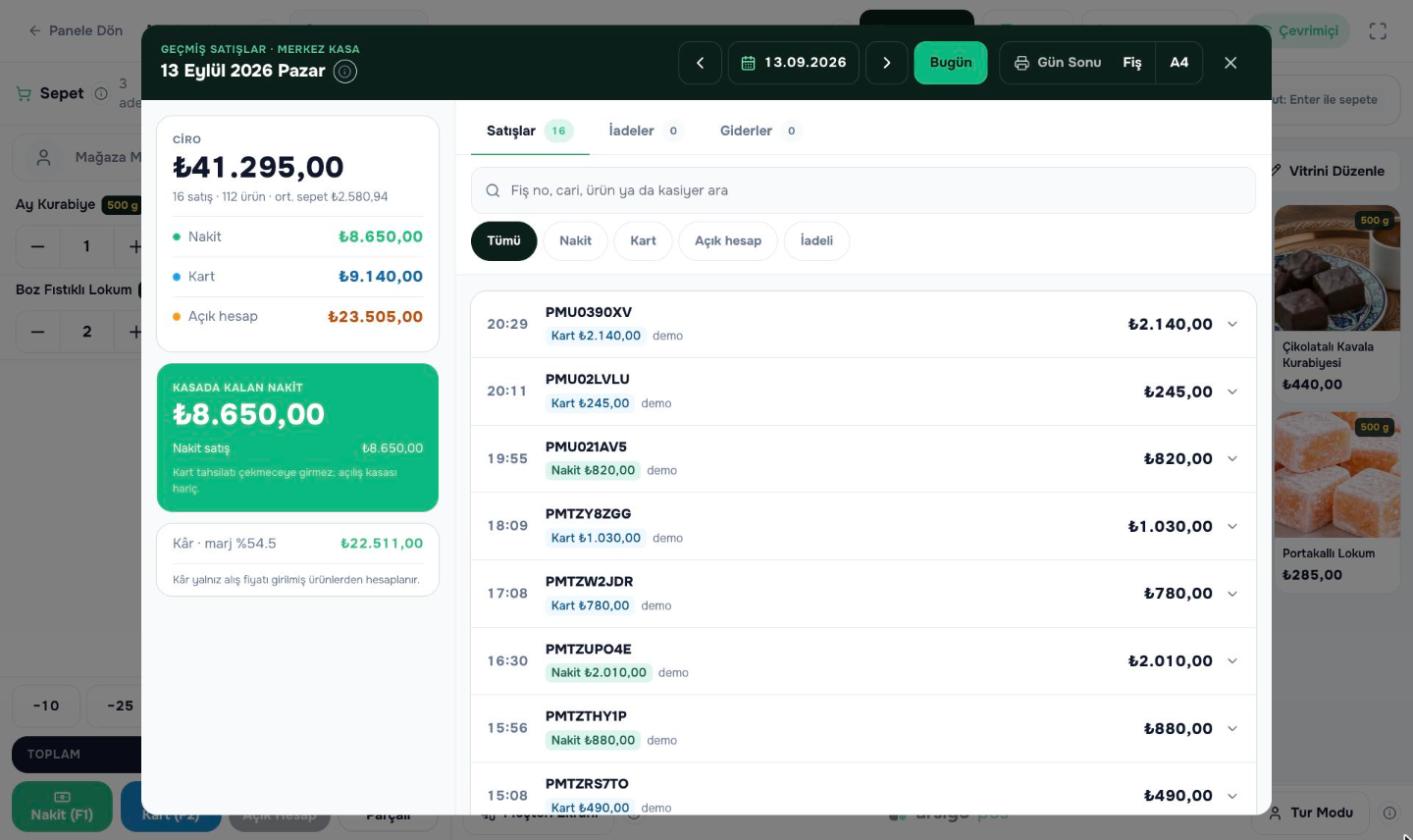The width and height of the screenshot is (1413, 840).
Task: Open the Satışlar tab
Action: point(530,131)
